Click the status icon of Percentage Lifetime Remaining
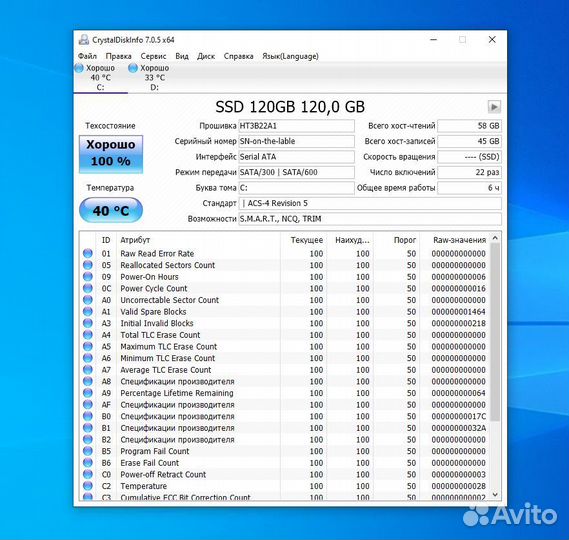569x540 pixels. [x=88, y=393]
